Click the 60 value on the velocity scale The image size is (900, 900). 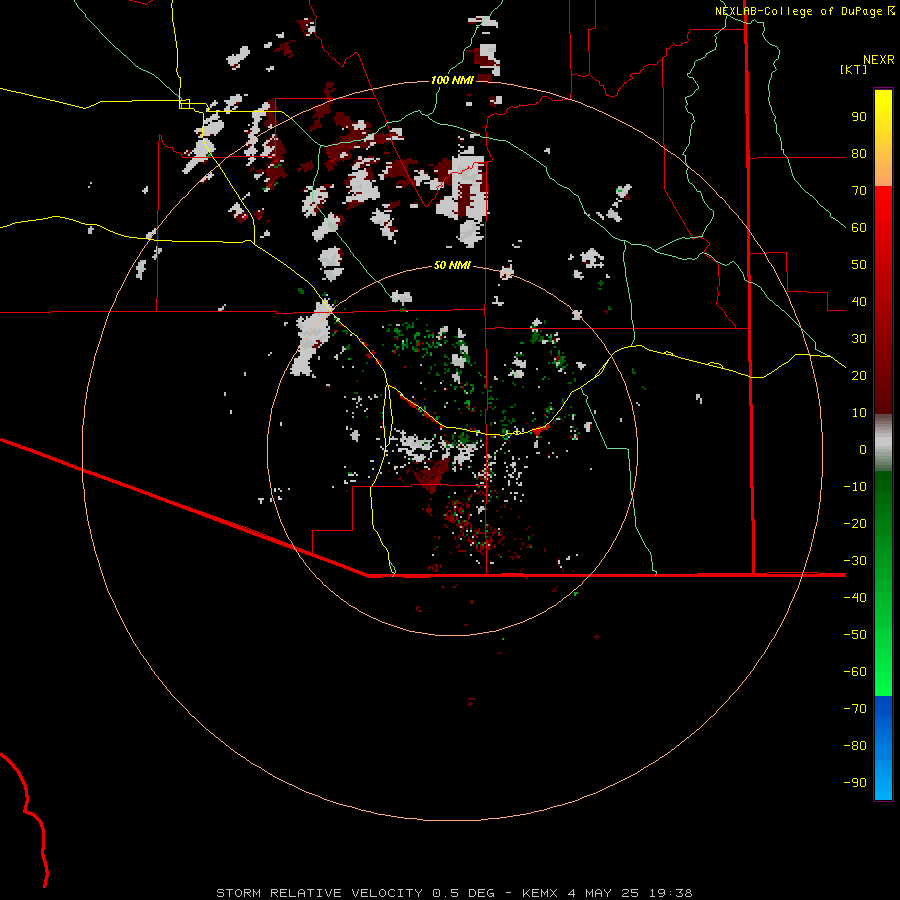click(859, 228)
